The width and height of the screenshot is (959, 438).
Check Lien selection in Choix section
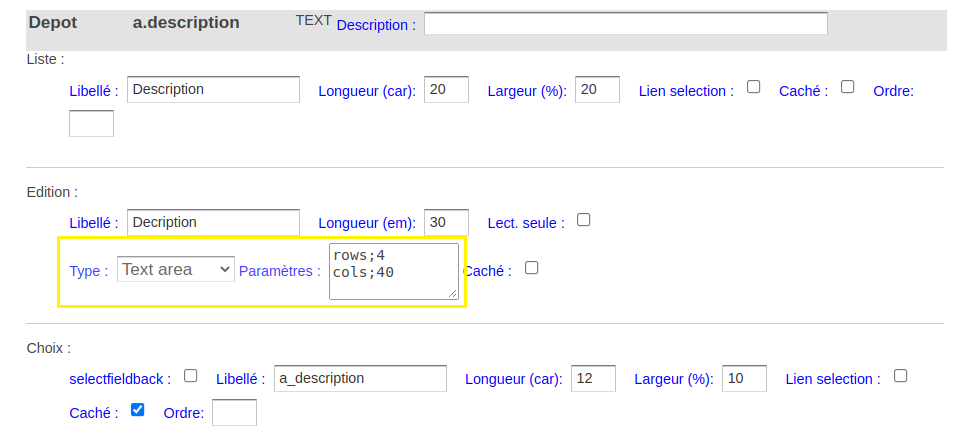900,376
